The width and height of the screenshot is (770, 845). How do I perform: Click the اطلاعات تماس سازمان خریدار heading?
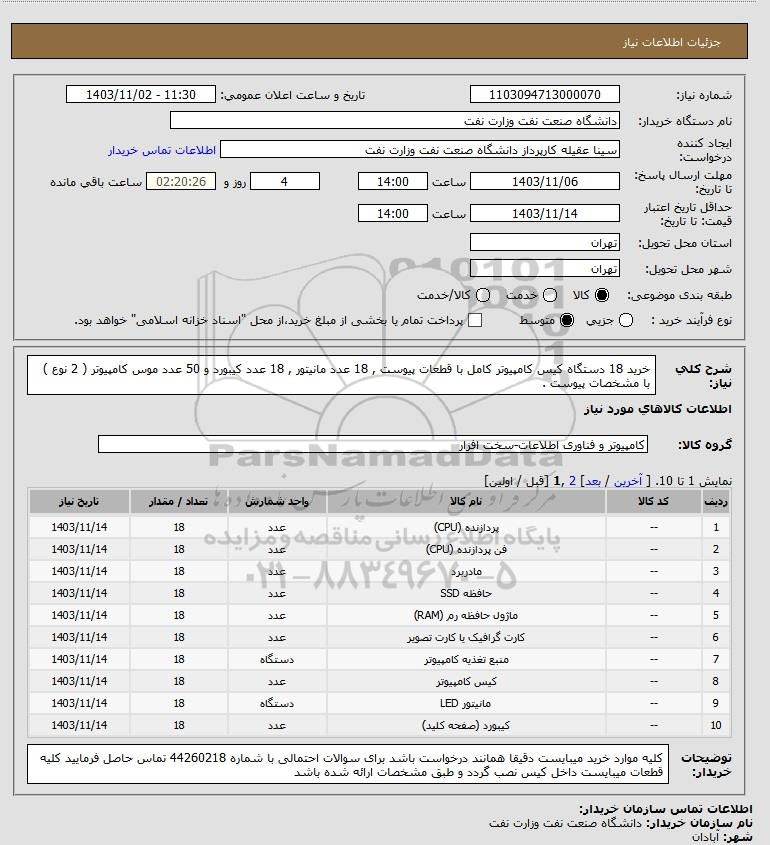click(665, 809)
